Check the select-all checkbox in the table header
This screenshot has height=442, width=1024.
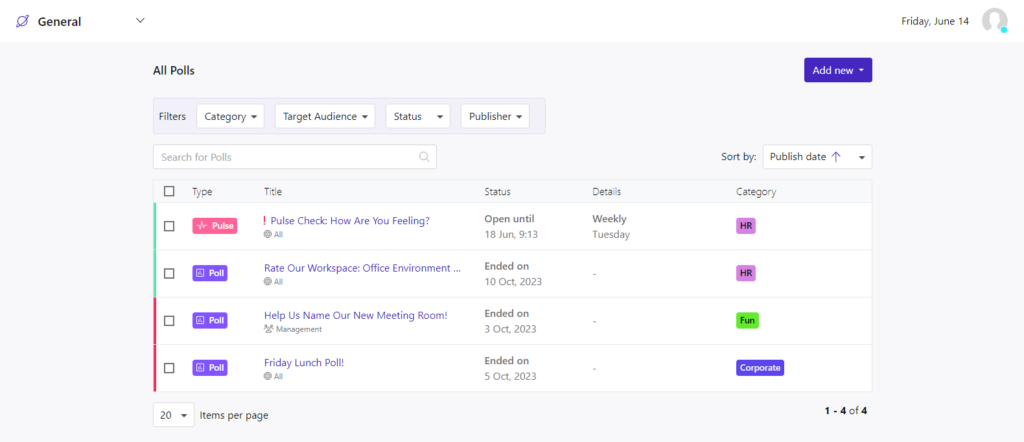point(169,191)
